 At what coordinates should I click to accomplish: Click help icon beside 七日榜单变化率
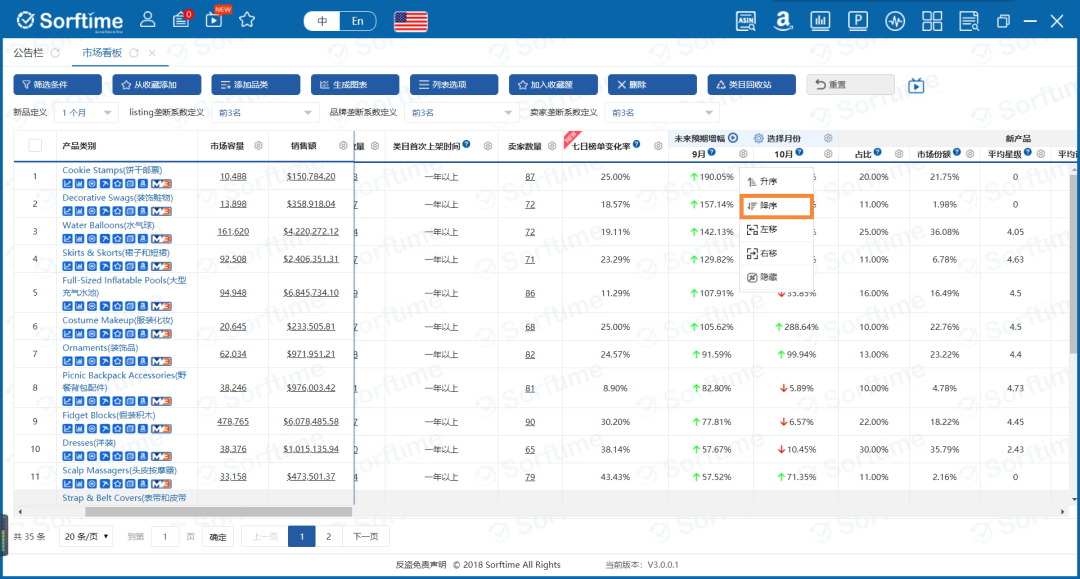[x=636, y=145]
